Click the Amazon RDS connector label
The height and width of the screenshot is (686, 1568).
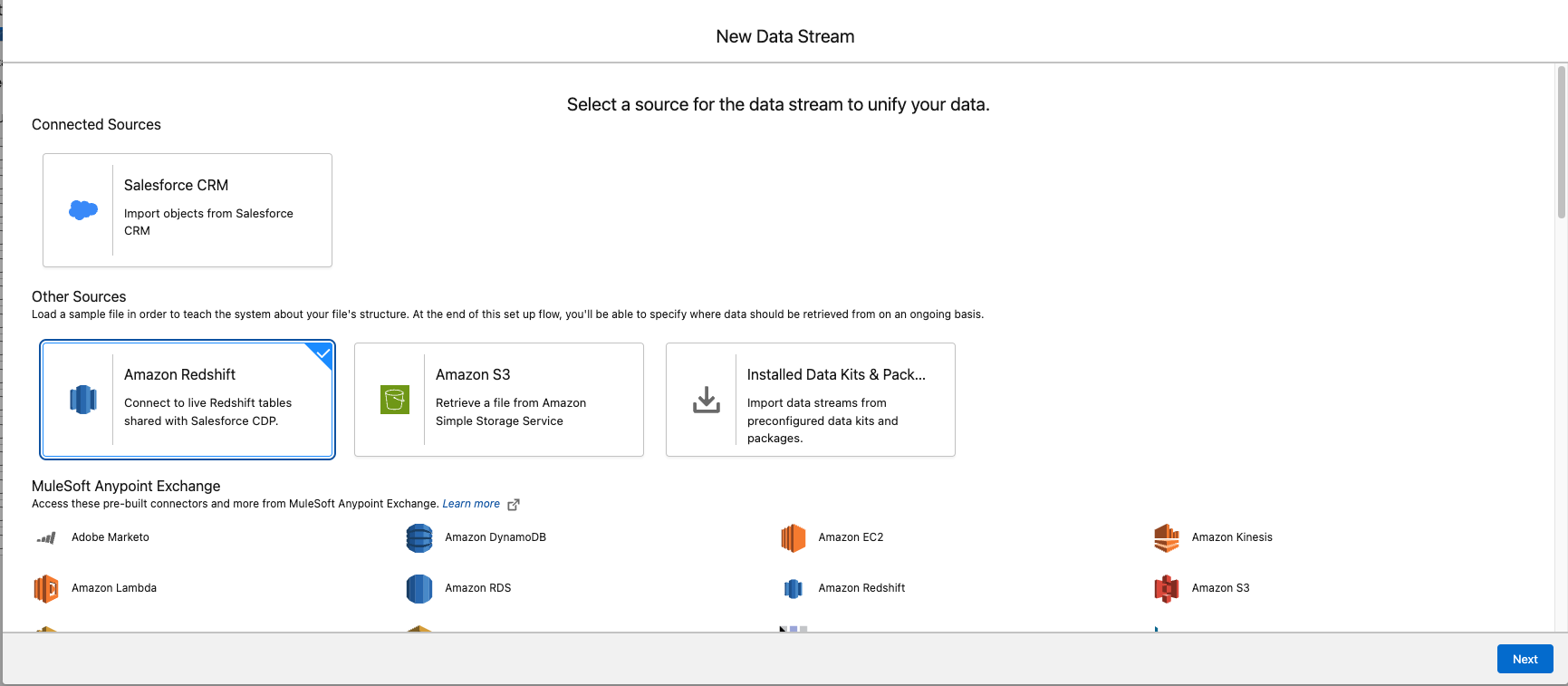(478, 588)
